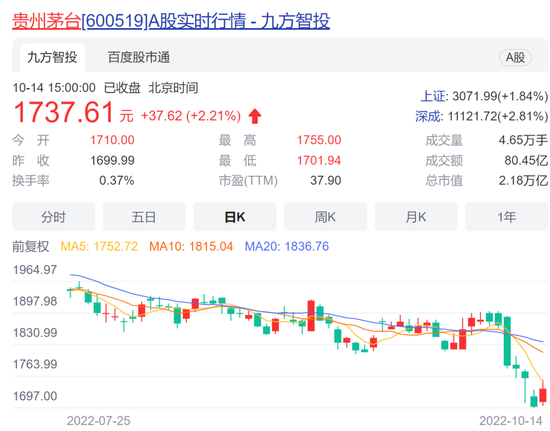Select the 周K chart view
Image resolution: width=550 pixels, height=431 pixels.
click(x=326, y=217)
